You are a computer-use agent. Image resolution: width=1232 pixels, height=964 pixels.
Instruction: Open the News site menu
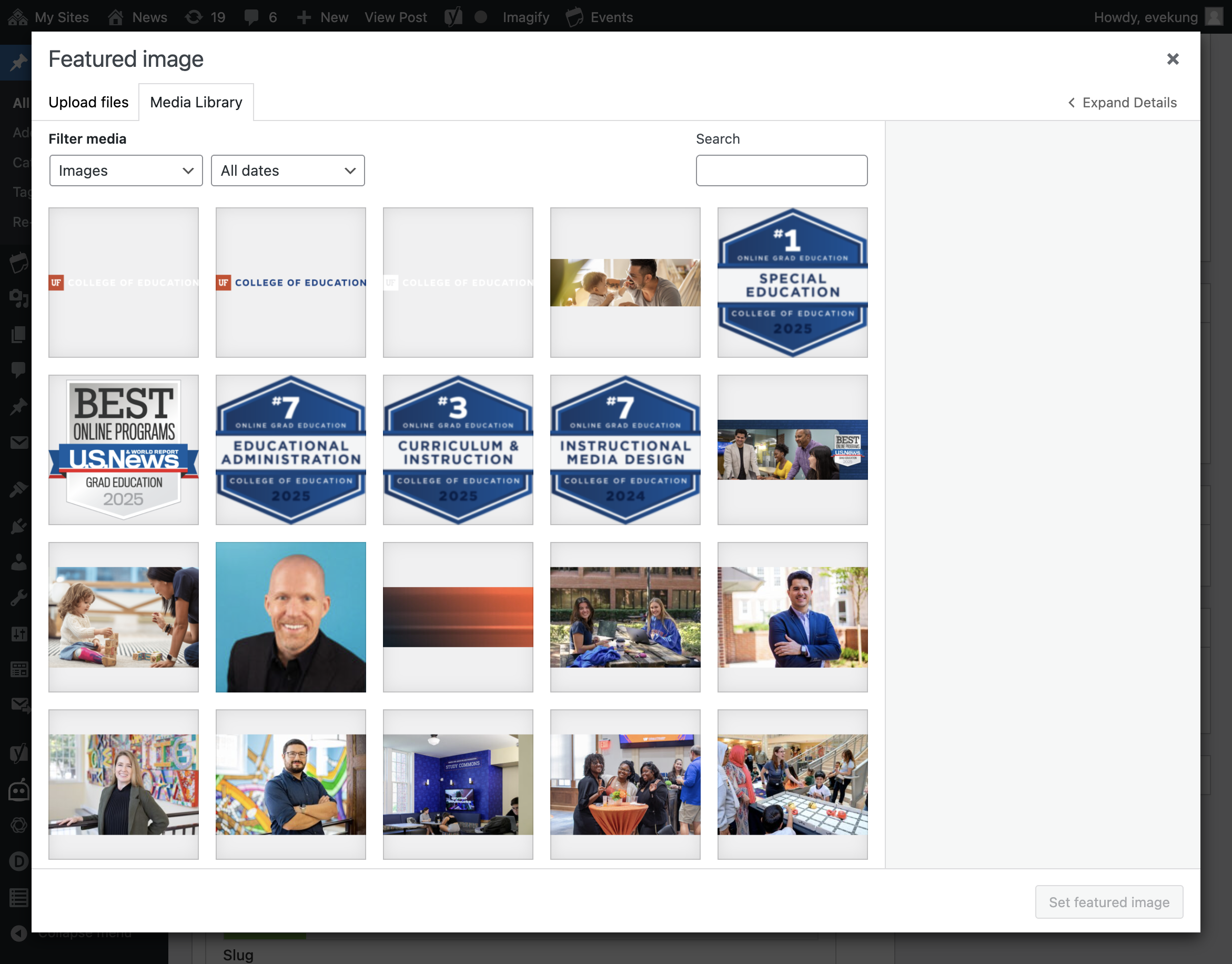click(137, 17)
